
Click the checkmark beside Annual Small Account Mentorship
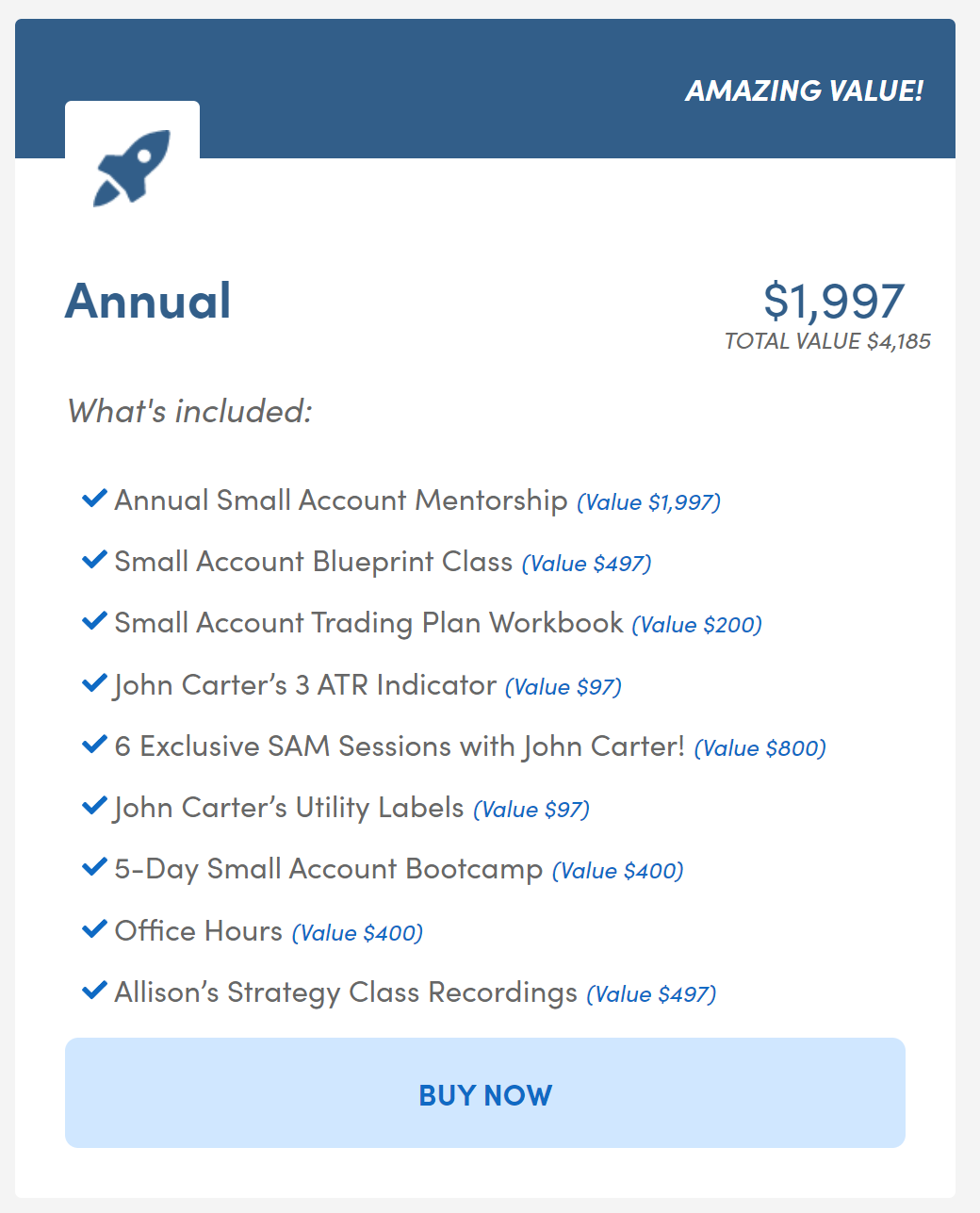click(x=94, y=499)
